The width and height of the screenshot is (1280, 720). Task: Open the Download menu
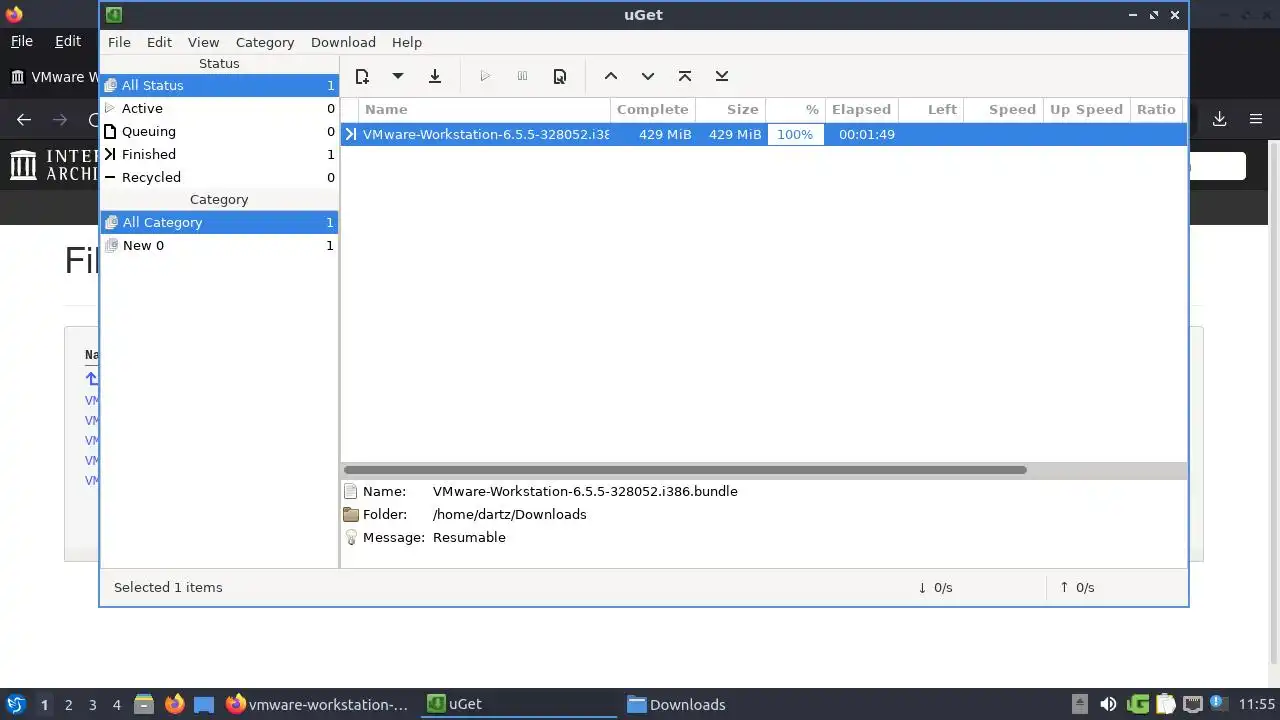pos(343,42)
